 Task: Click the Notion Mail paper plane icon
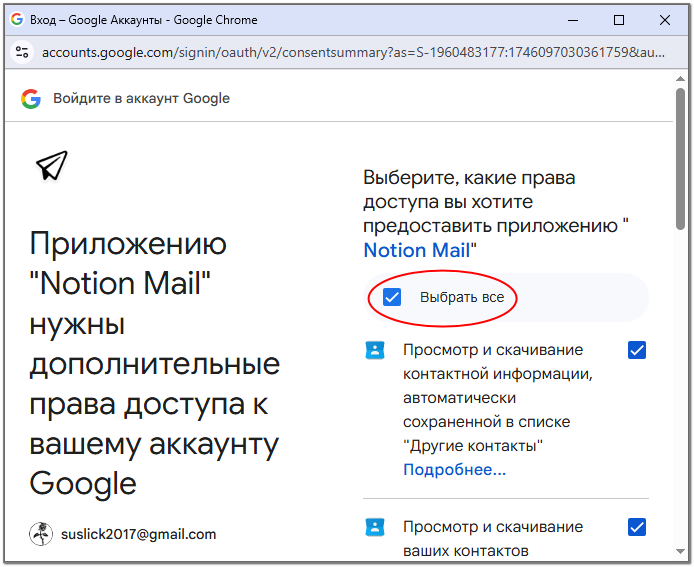click(x=52, y=166)
